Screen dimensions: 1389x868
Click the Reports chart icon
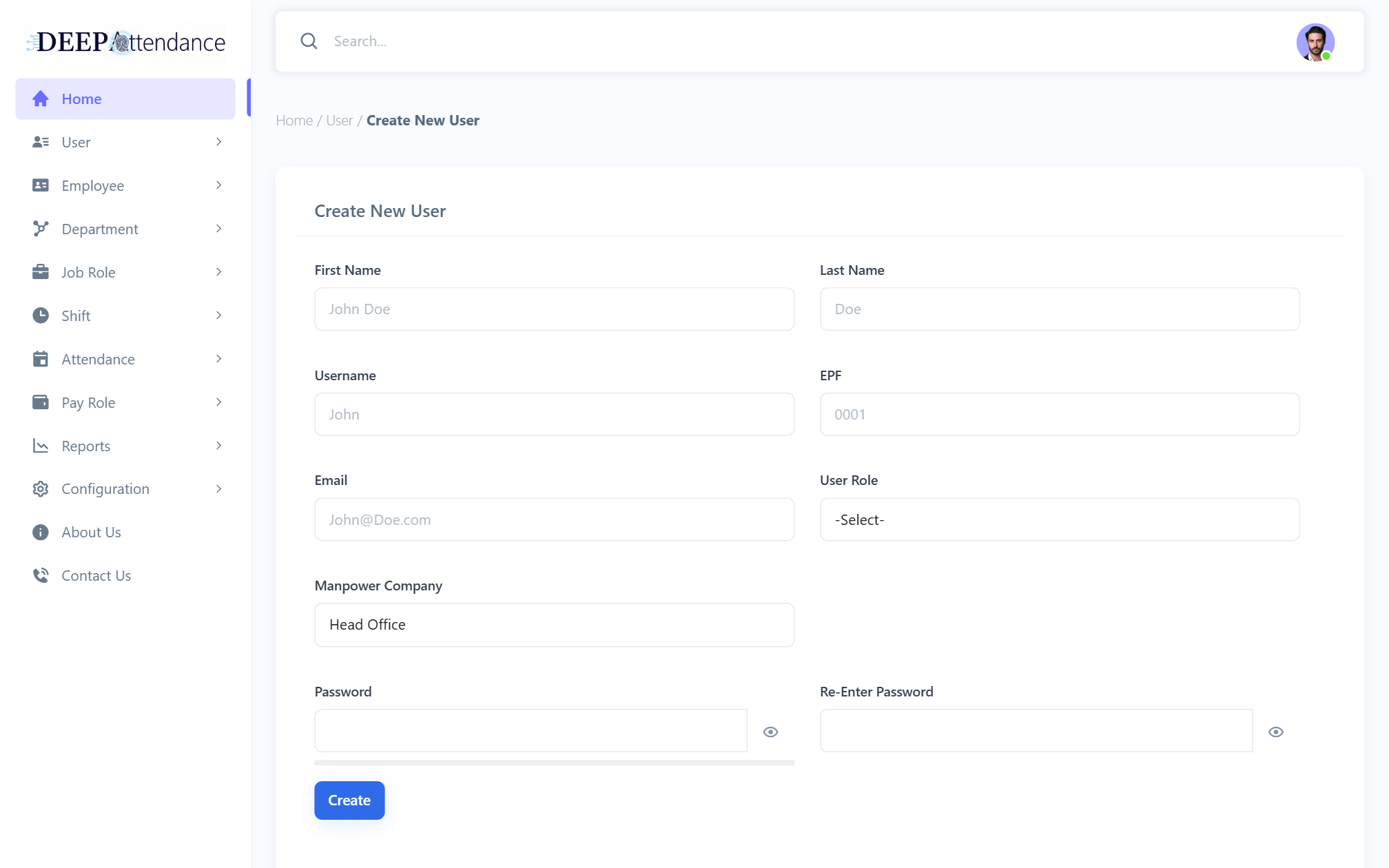coord(41,446)
